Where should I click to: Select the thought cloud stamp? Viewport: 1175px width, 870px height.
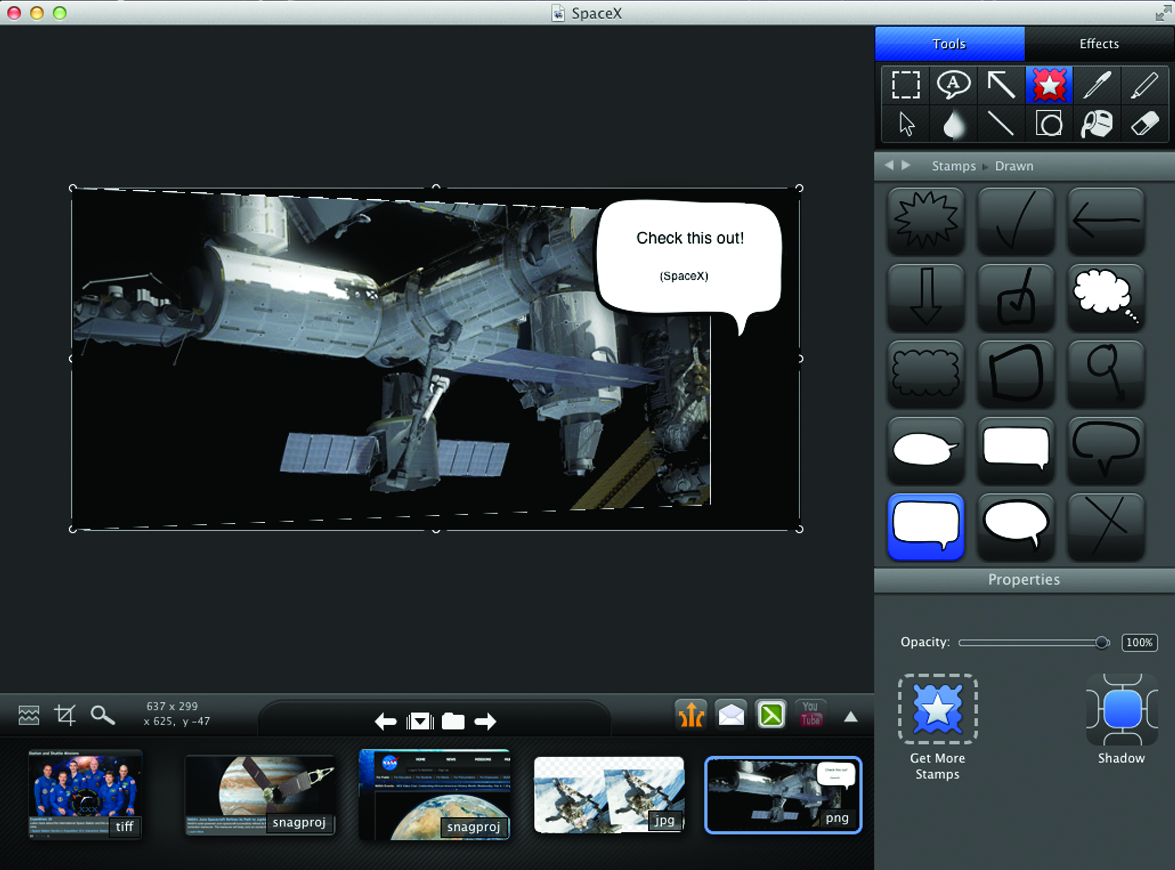(x=1105, y=297)
